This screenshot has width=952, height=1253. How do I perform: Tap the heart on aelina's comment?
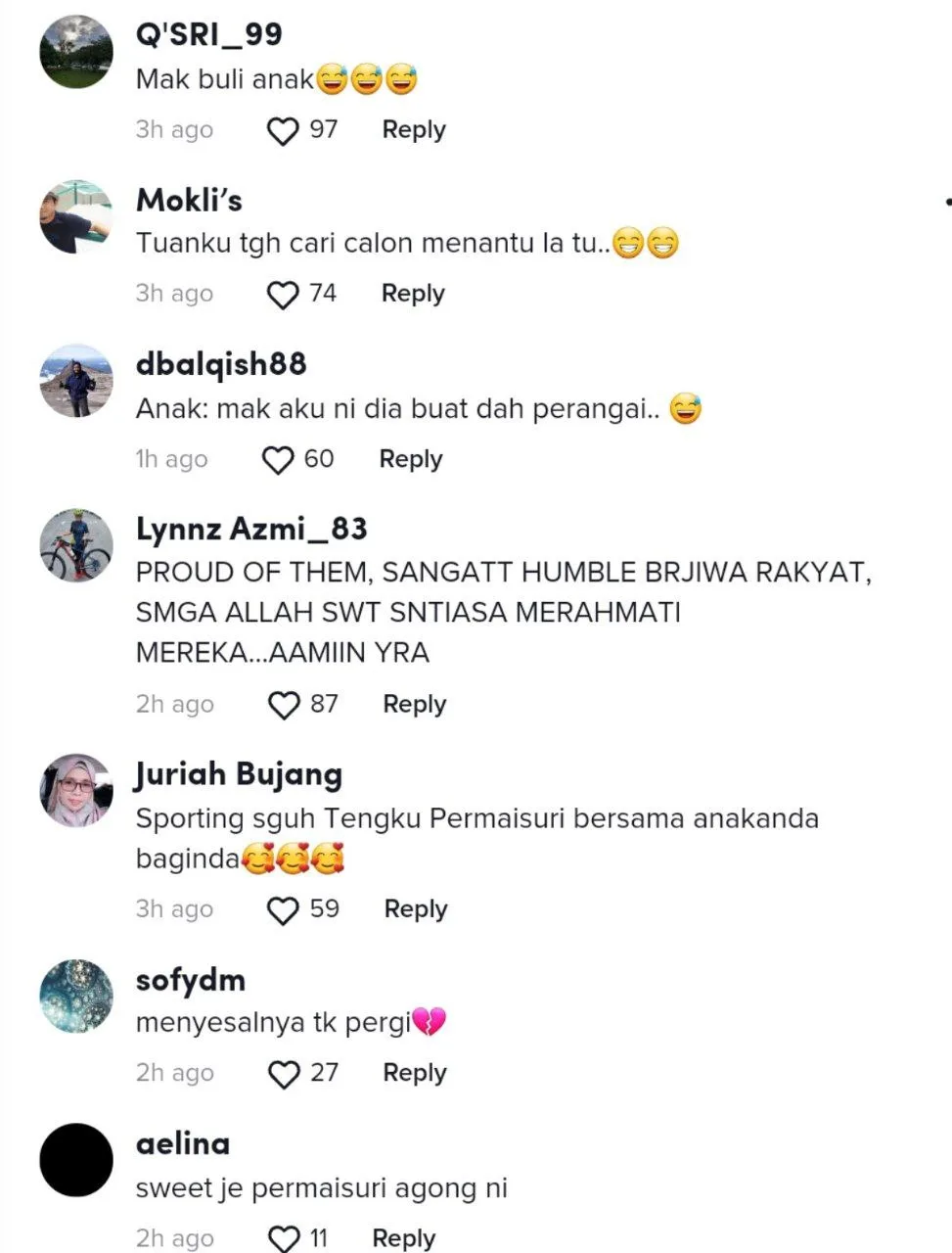pyautogui.click(x=284, y=1238)
